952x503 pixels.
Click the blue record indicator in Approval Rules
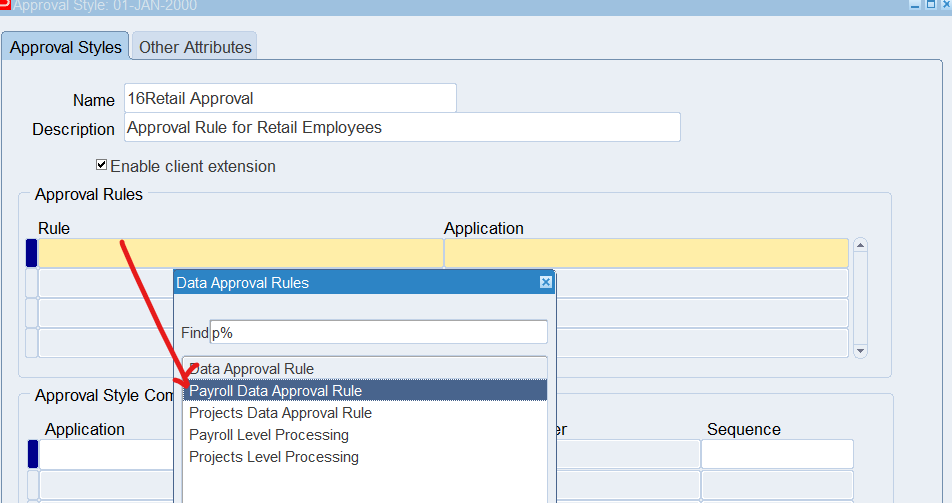coord(31,253)
